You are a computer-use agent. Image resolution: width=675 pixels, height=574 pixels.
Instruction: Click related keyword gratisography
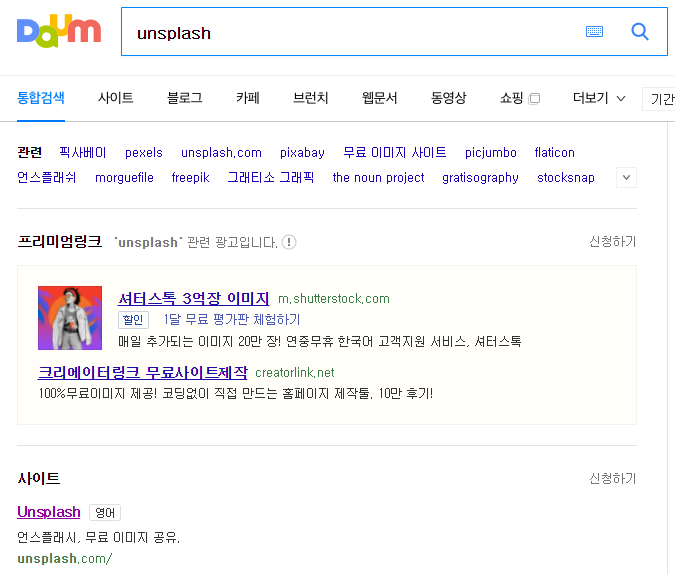[480, 177]
